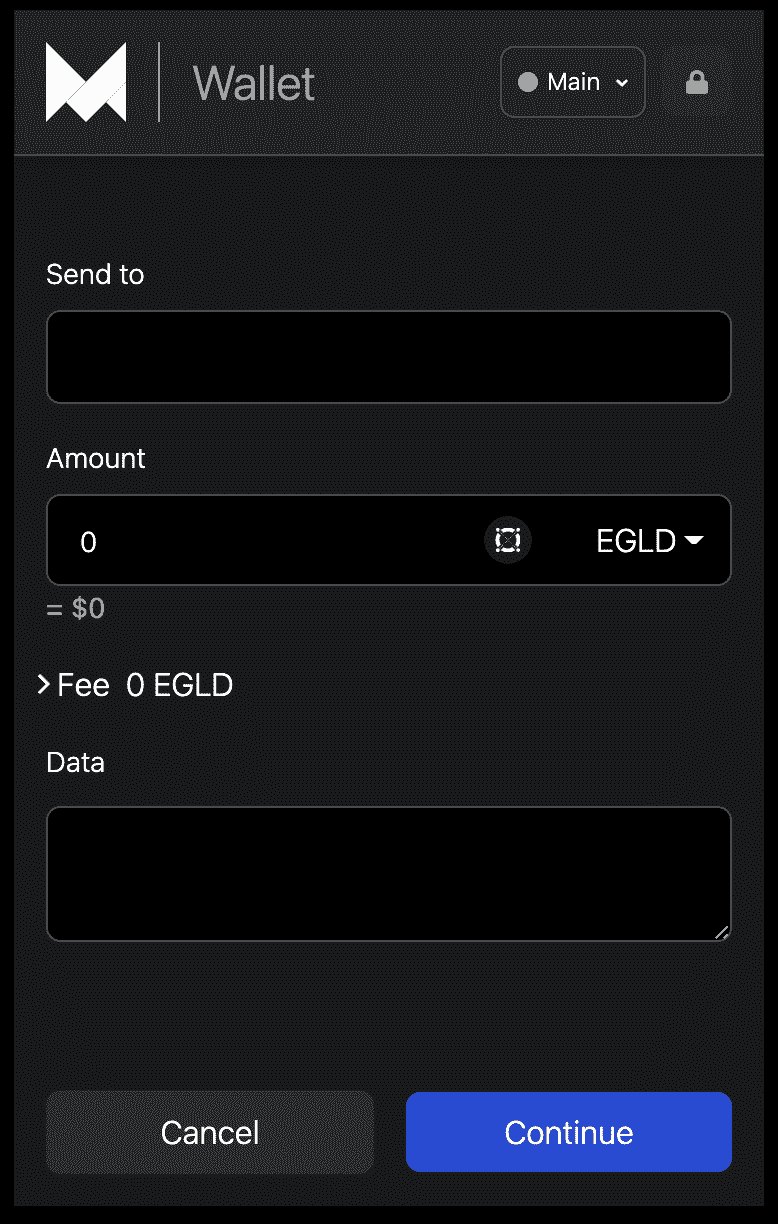Lock the wallet with the padlock icon
This screenshot has width=778, height=1224.
697,82
